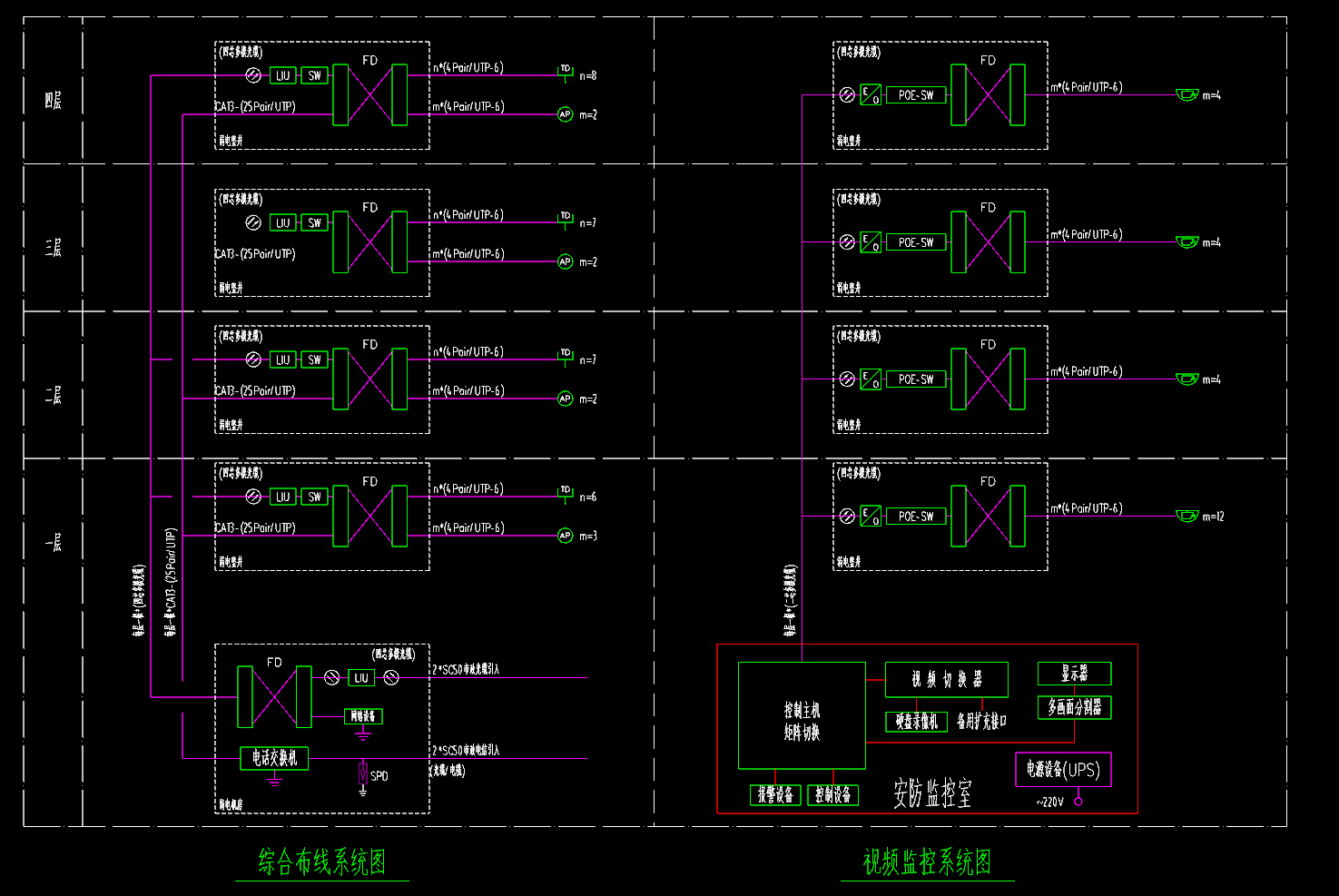Select the m=12 count label
1339x896 pixels.
coord(1214,516)
